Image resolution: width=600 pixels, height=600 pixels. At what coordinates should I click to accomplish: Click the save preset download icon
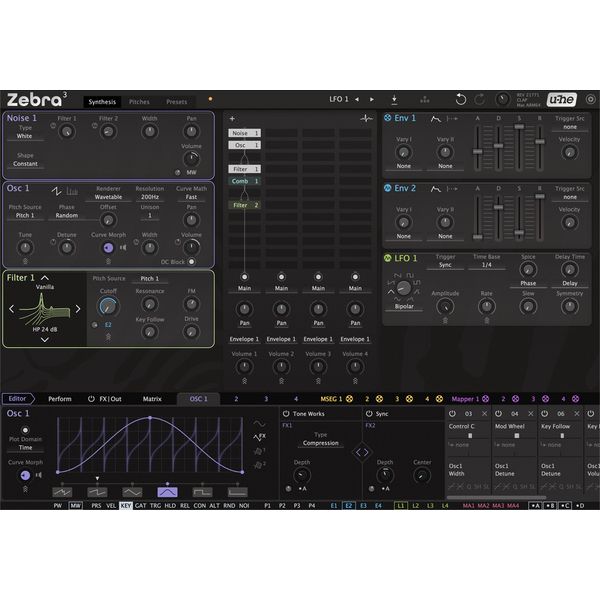[x=394, y=100]
